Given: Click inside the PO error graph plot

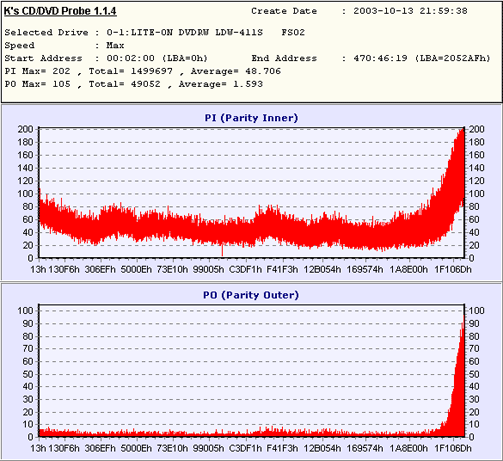Looking at the screenshot, I should tap(252, 370).
